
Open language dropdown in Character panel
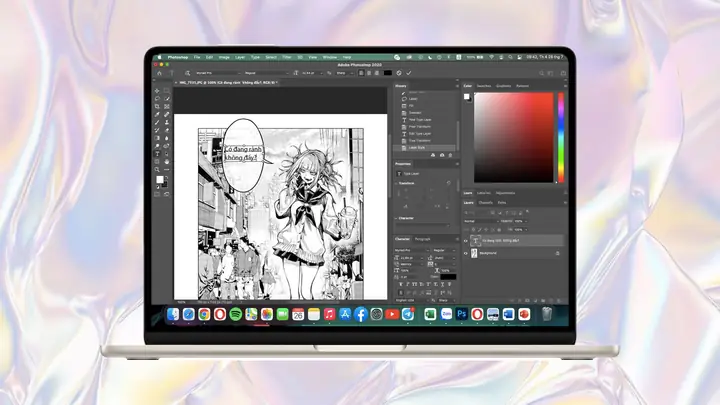point(412,300)
